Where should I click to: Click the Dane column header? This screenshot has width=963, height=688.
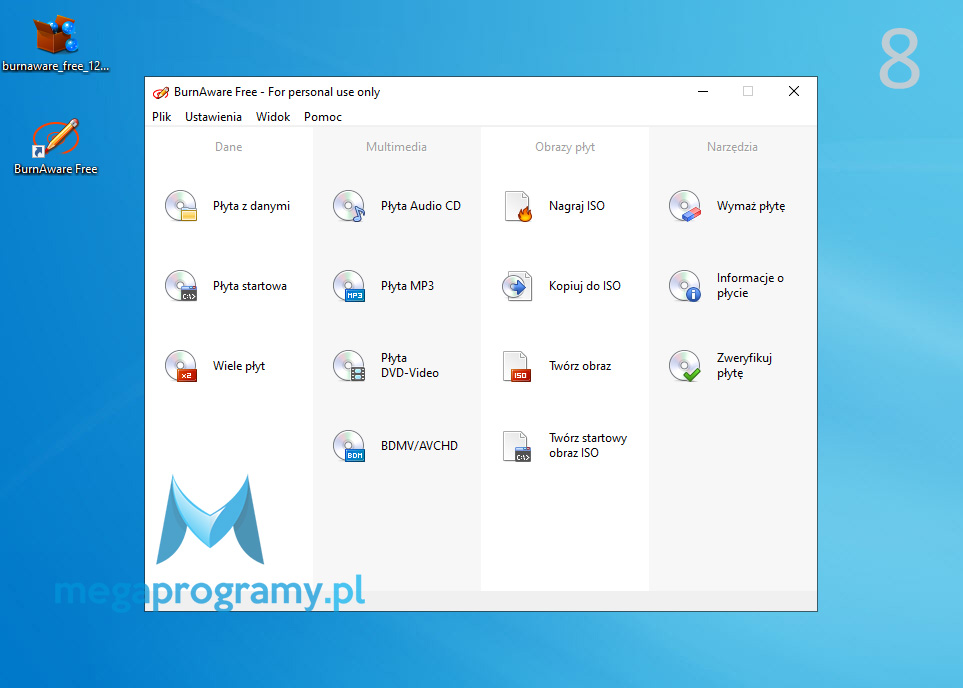(228, 147)
